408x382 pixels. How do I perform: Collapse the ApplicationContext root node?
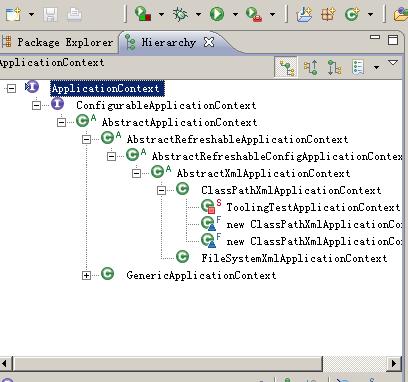(11, 89)
